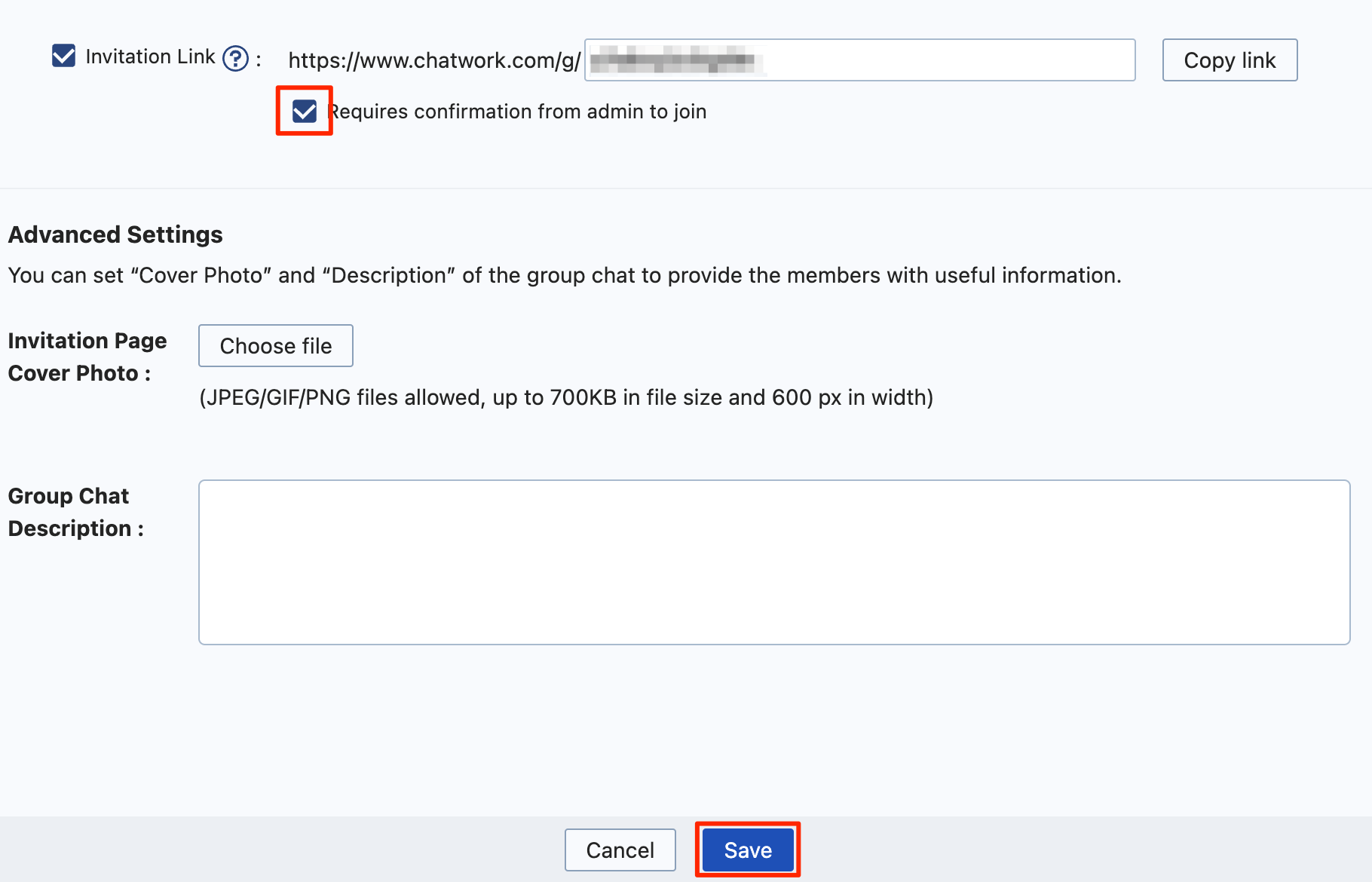Save the group chat settings
This screenshot has width=1372, height=882.
coord(748,850)
